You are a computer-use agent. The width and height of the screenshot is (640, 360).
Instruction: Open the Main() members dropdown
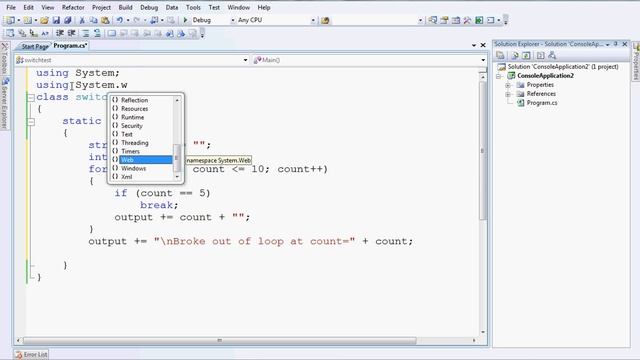(483, 60)
